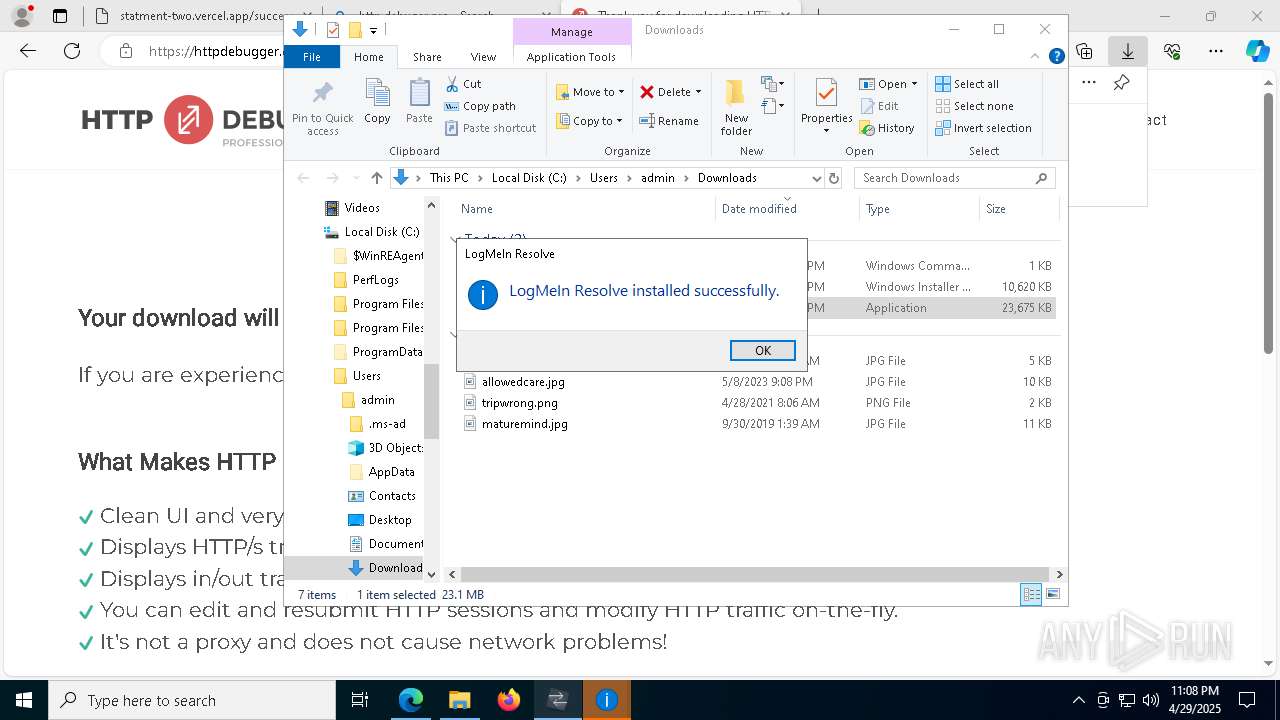Select maturemind.jpg file
Screen dimensions: 1280x720
(x=525, y=424)
